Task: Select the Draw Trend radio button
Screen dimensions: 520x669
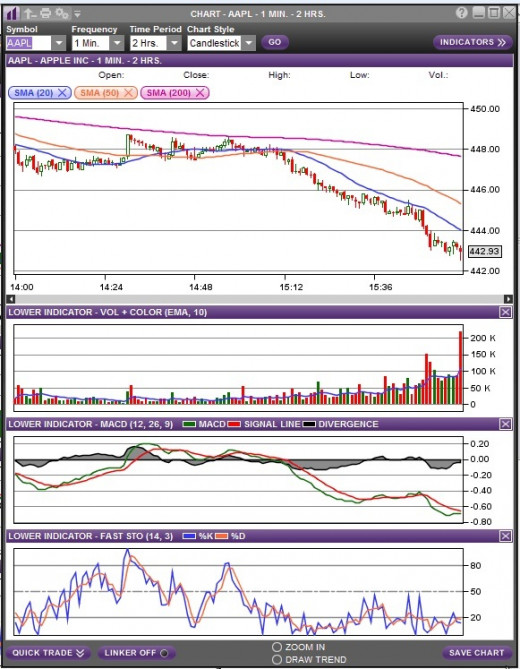Action: (277, 660)
